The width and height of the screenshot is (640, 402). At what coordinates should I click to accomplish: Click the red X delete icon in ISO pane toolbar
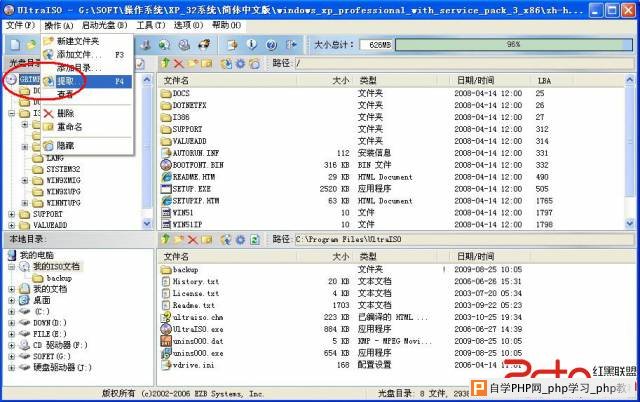(179, 63)
